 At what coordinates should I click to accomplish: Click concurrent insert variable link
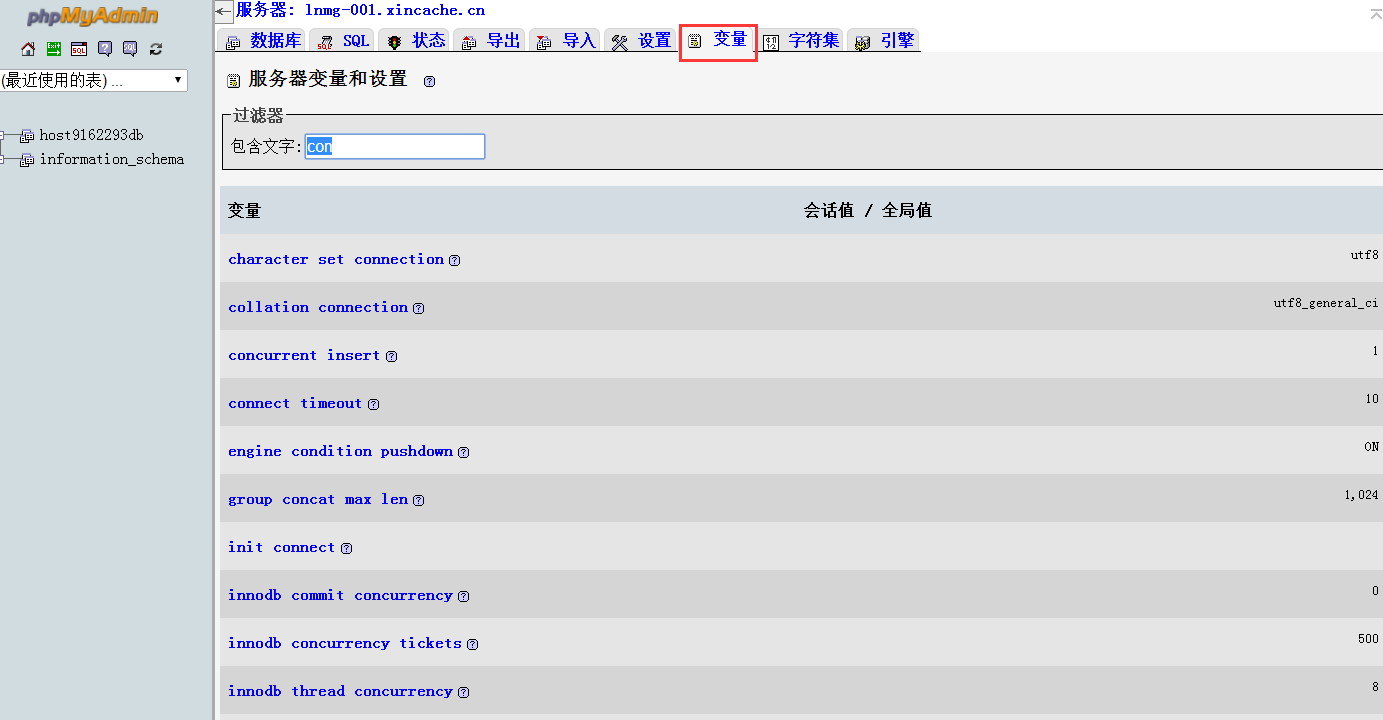click(x=304, y=355)
